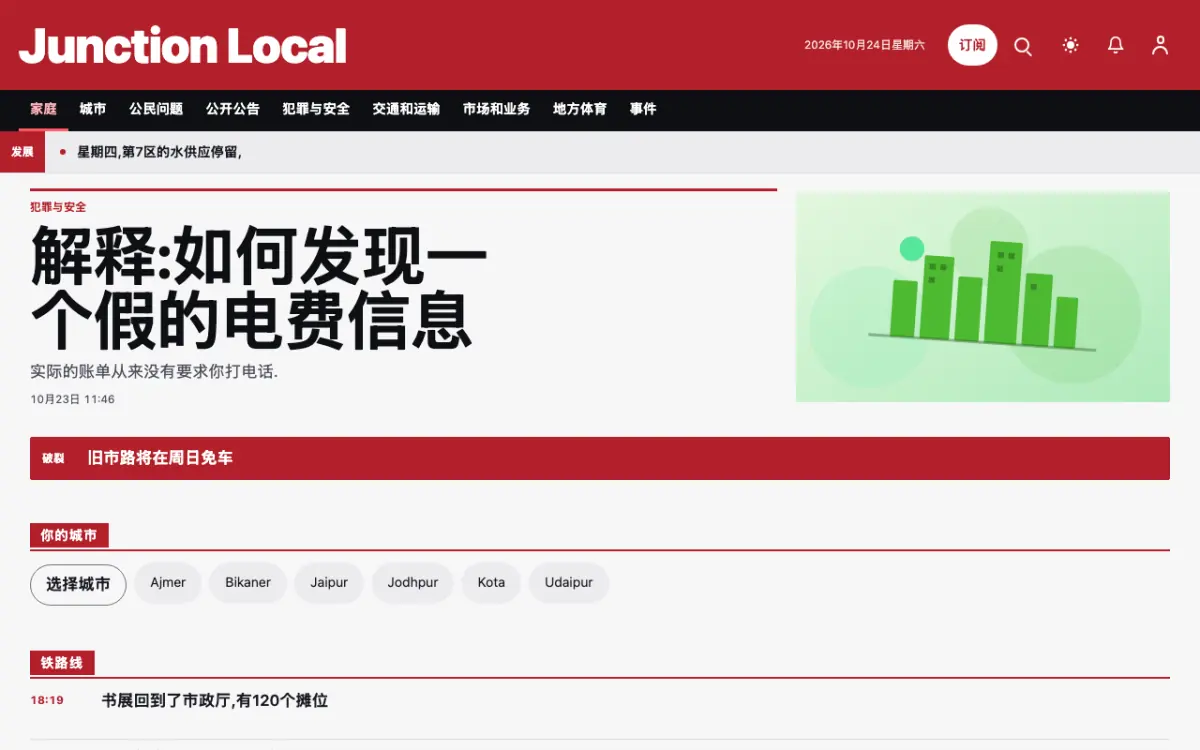
Task: Open headline 解释:如何发现一个假的电费信息
Action: point(259,286)
